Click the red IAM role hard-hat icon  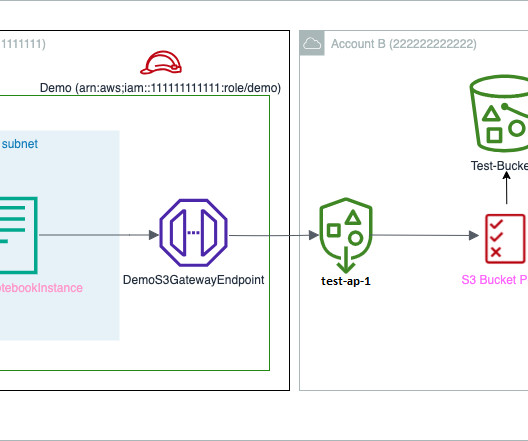(161, 63)
